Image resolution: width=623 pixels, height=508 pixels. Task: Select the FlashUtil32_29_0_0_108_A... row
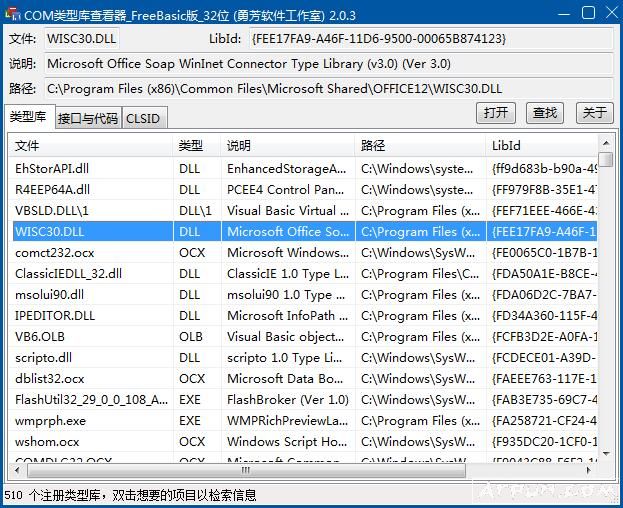tap(303, 400)
